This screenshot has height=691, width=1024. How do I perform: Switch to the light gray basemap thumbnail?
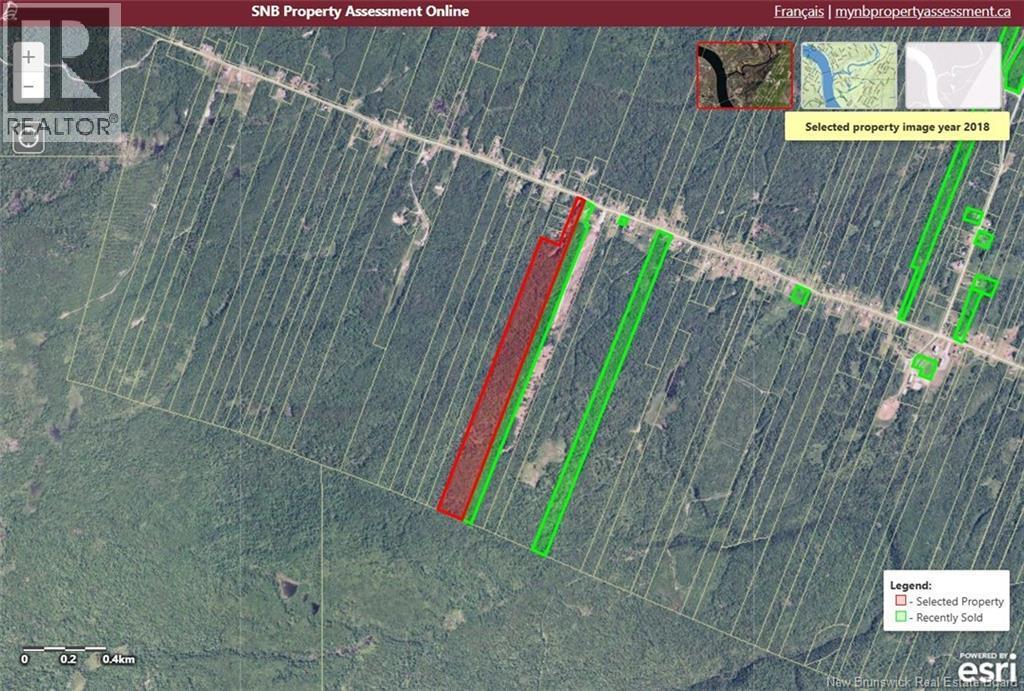point(953,75)
